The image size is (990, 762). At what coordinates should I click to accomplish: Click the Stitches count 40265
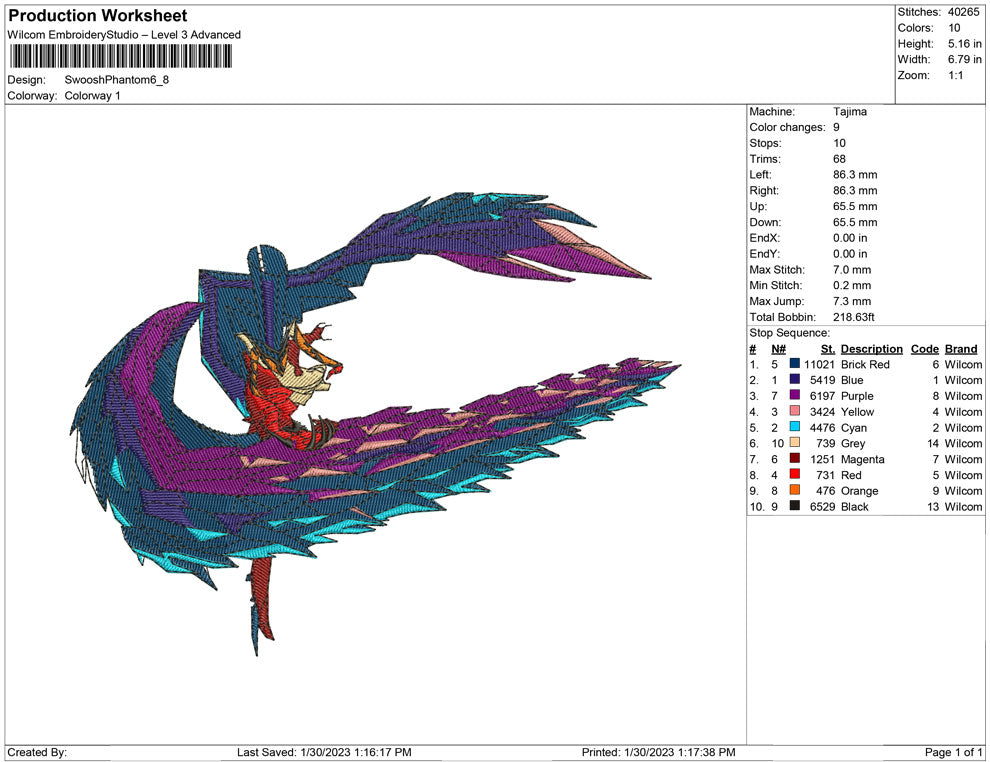click(x=964, y=12)
